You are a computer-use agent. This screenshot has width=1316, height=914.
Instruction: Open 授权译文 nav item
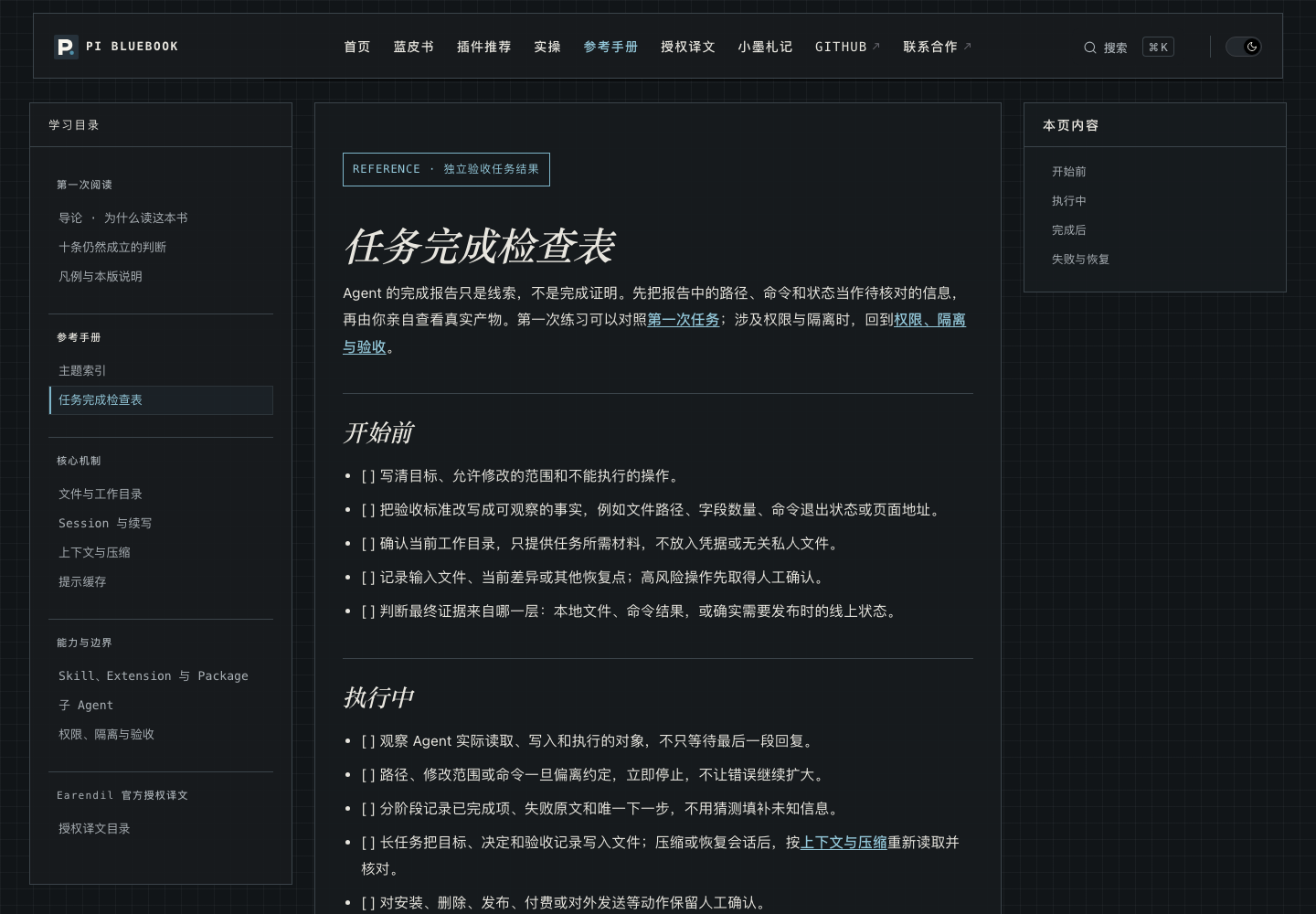[688, 47]
